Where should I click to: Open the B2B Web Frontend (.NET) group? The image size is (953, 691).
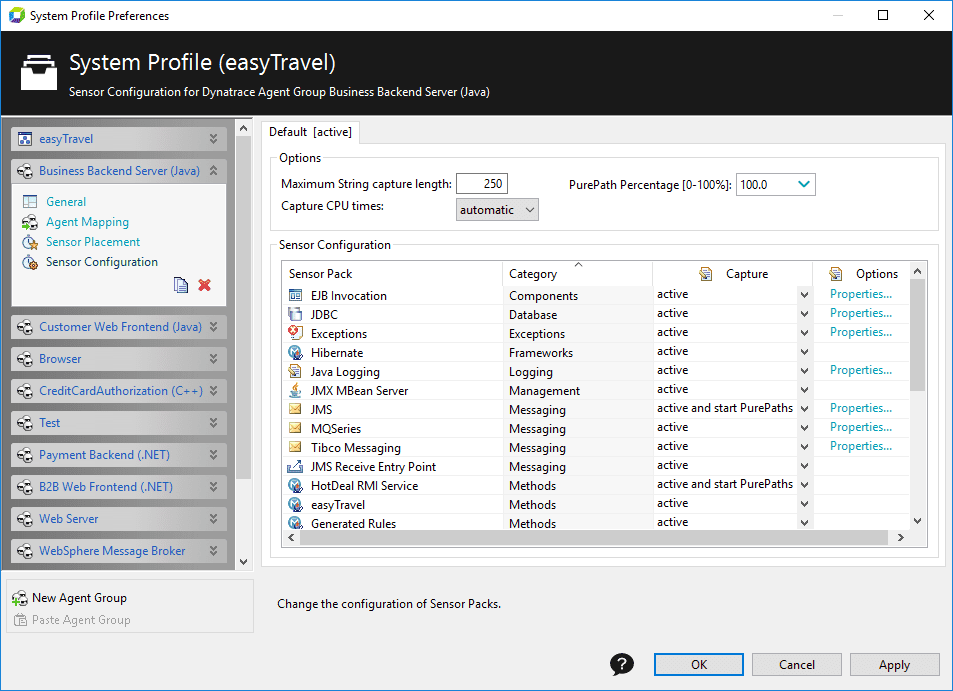119,487
